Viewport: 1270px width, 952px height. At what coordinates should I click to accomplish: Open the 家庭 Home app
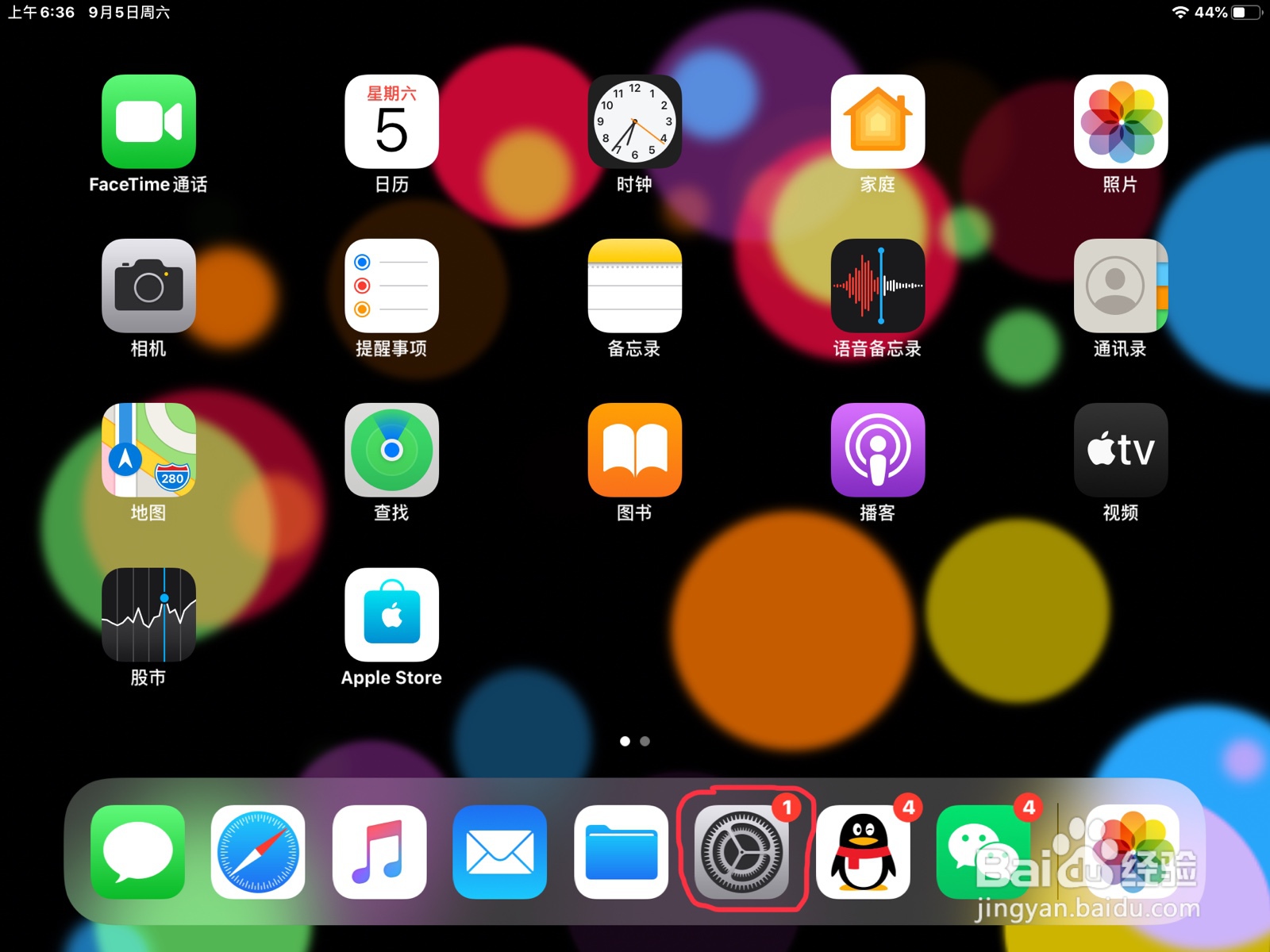(x=877, y=121)
